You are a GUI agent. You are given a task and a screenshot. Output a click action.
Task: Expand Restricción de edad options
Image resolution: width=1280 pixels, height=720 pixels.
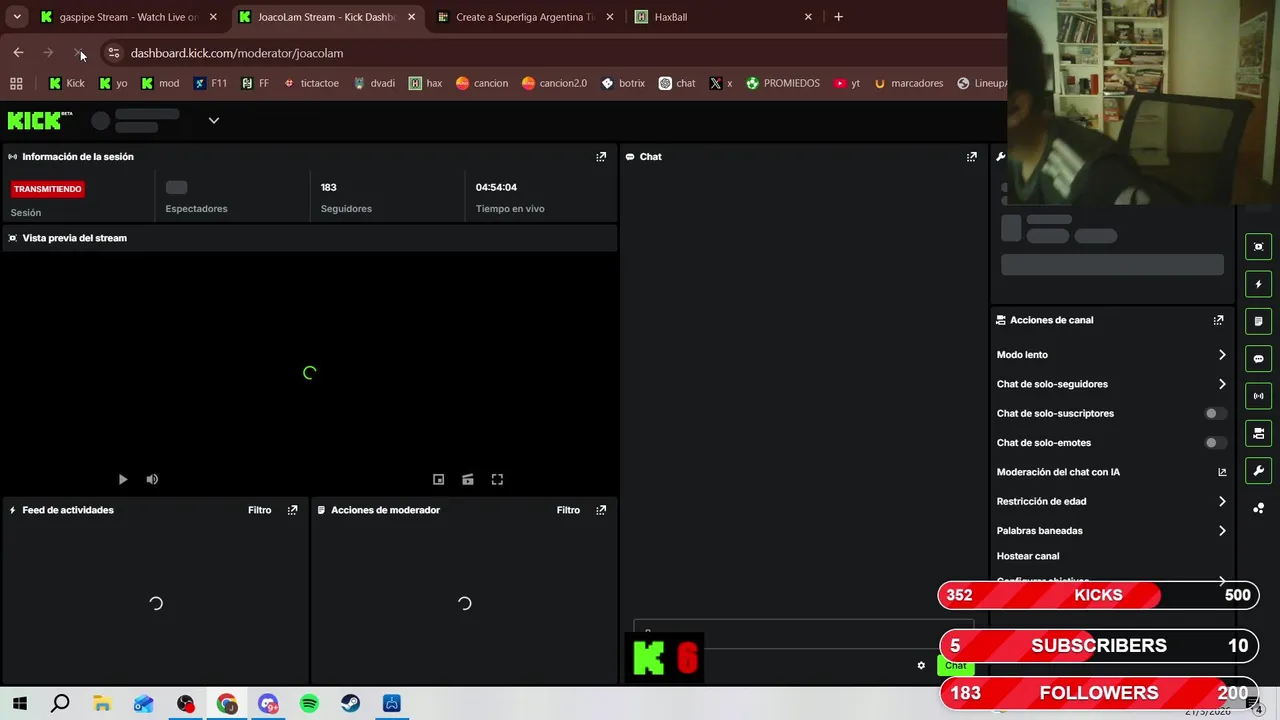coord(1222,502)
